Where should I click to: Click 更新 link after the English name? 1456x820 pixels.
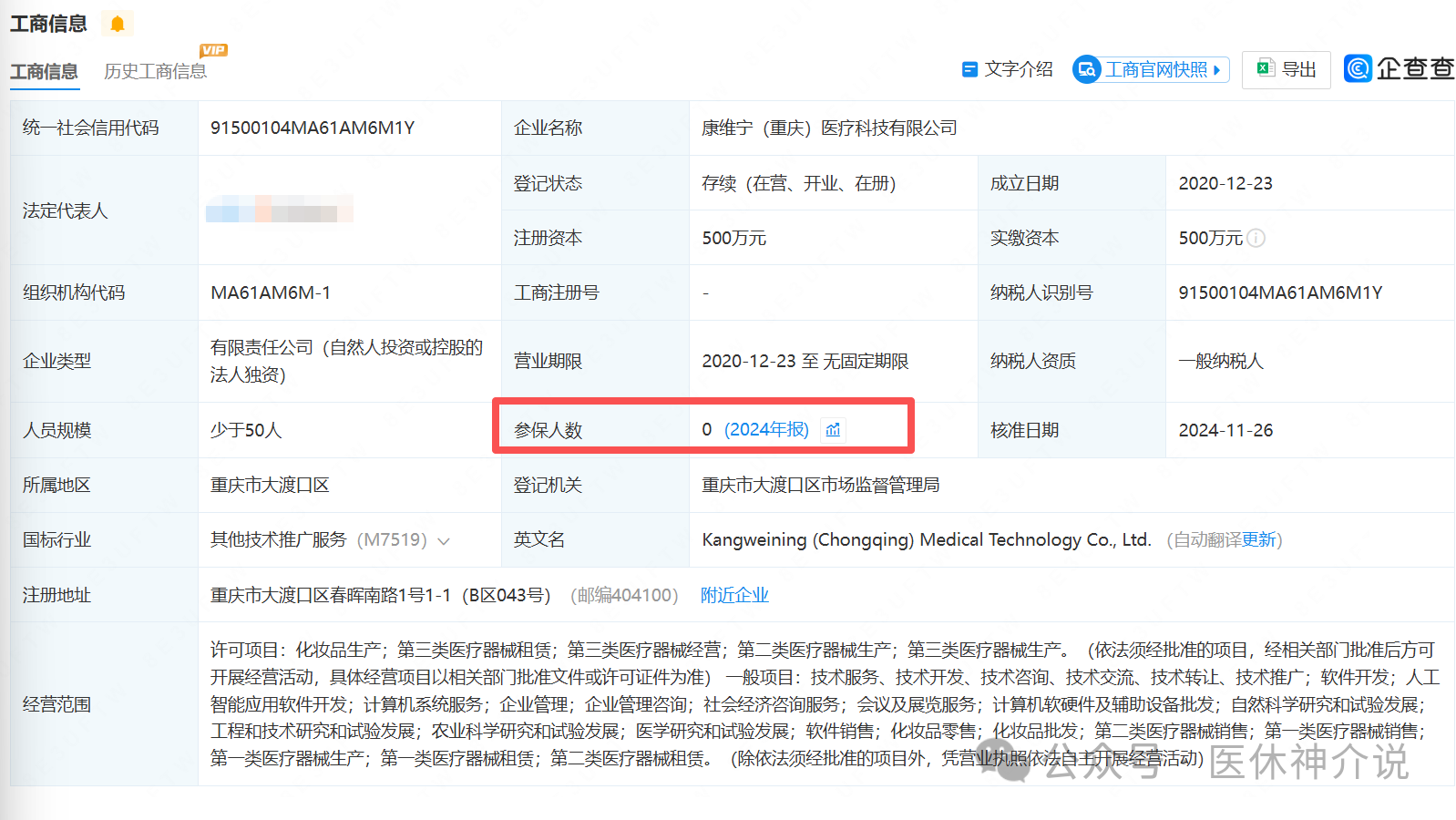click(1258, 540)
